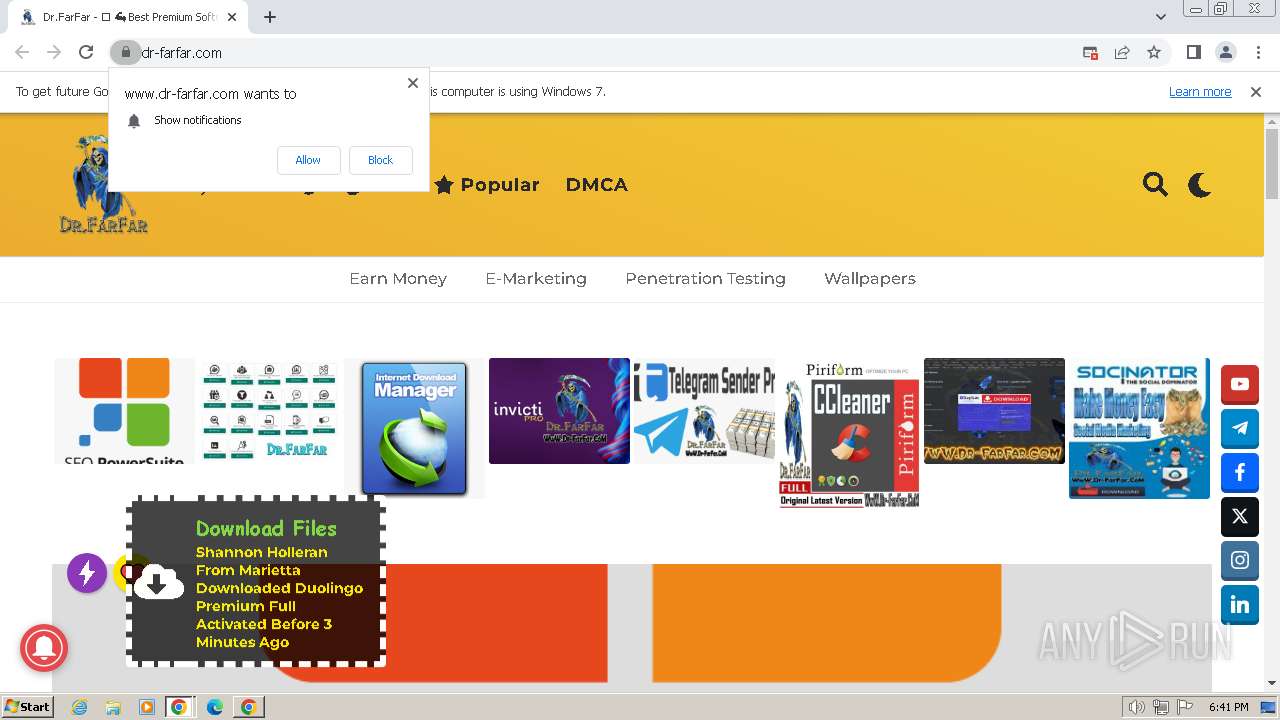Open the LinkedIn social sidebar icon
1280x720 pixels.
point(1240,604)
